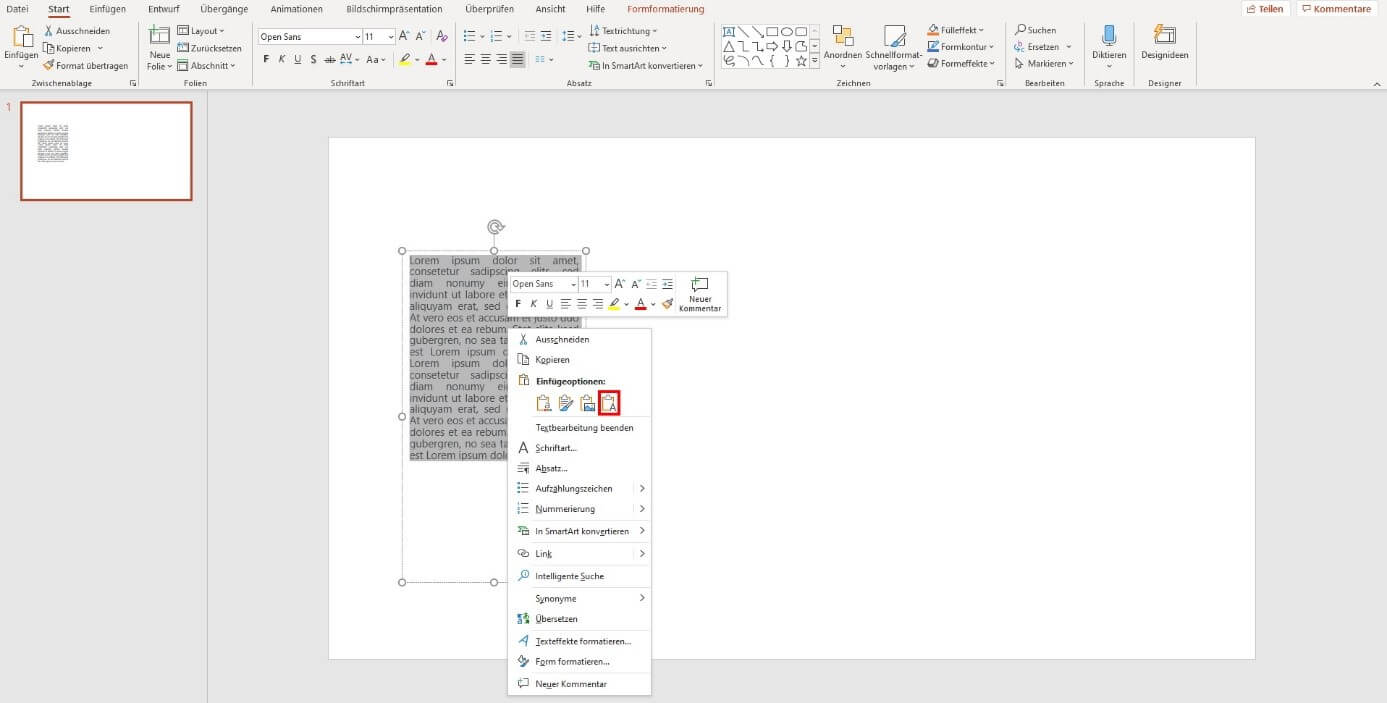Screen dimensions: 1387x703
Task: Open the ribbon font size dropdown
Action: 390,37
